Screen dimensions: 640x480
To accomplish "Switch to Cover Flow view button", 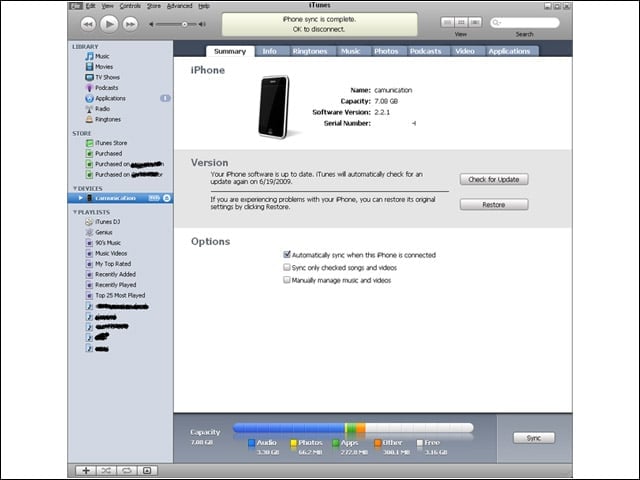I will click(475, 22).
